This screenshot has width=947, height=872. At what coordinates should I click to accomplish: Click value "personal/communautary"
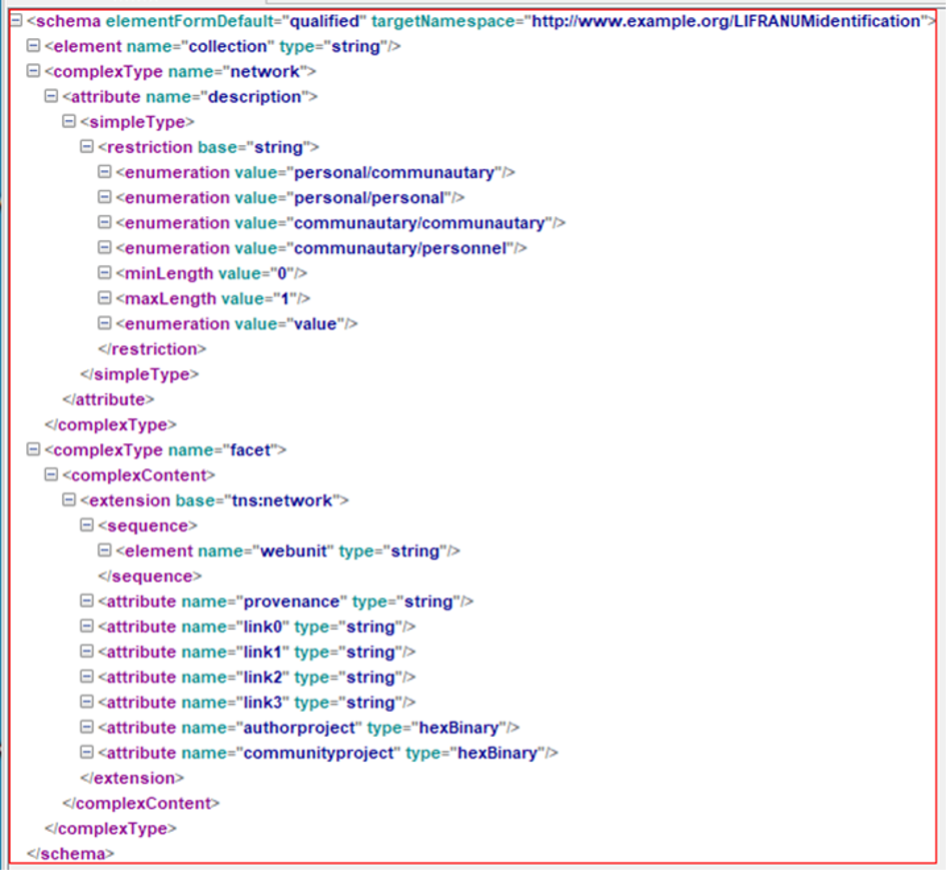pyautogui.click(x=394, y=173)
